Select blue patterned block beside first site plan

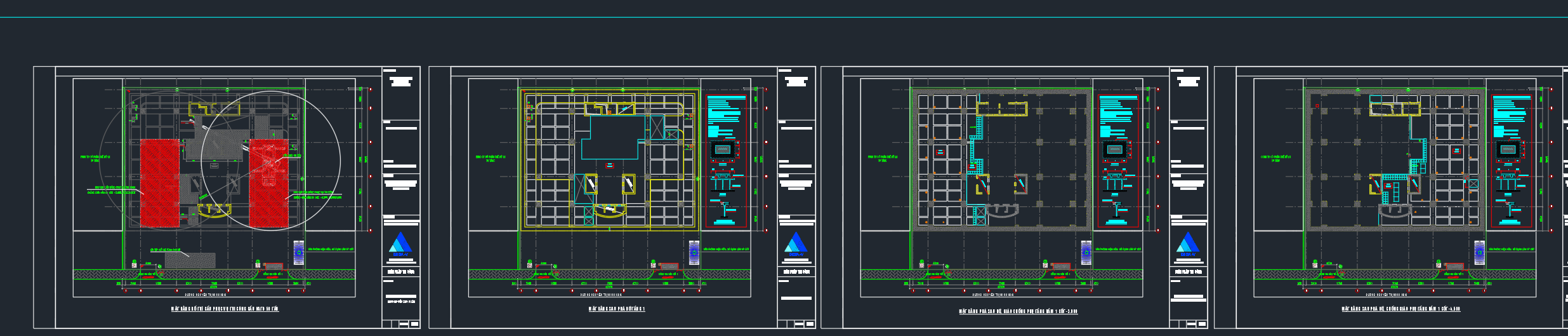[298, 252]
